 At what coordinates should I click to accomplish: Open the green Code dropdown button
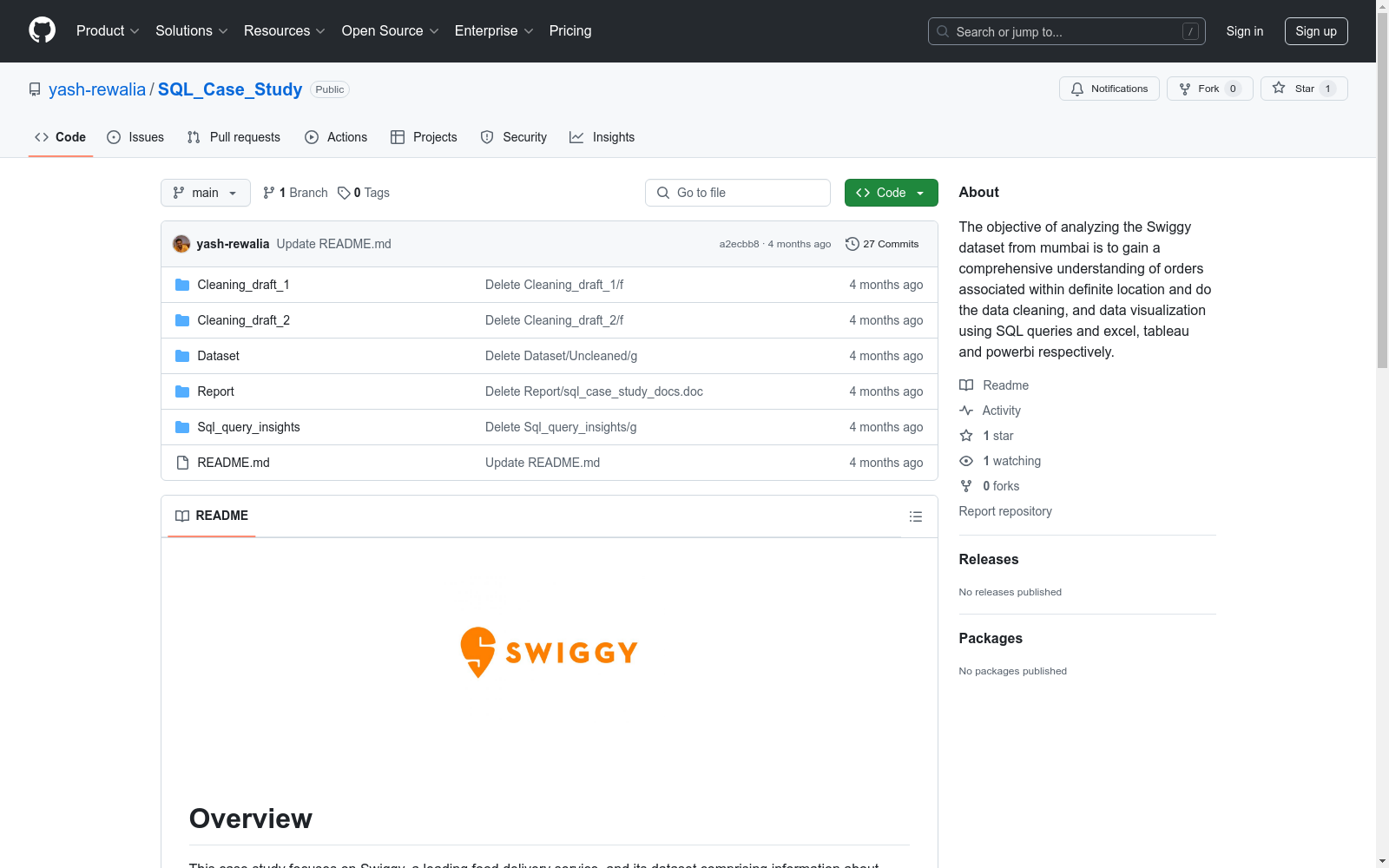(x=892, y=193)
